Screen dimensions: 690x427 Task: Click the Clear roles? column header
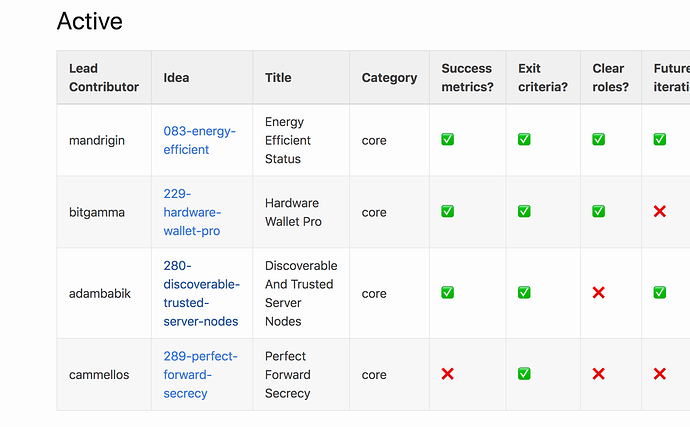[610, 77]
